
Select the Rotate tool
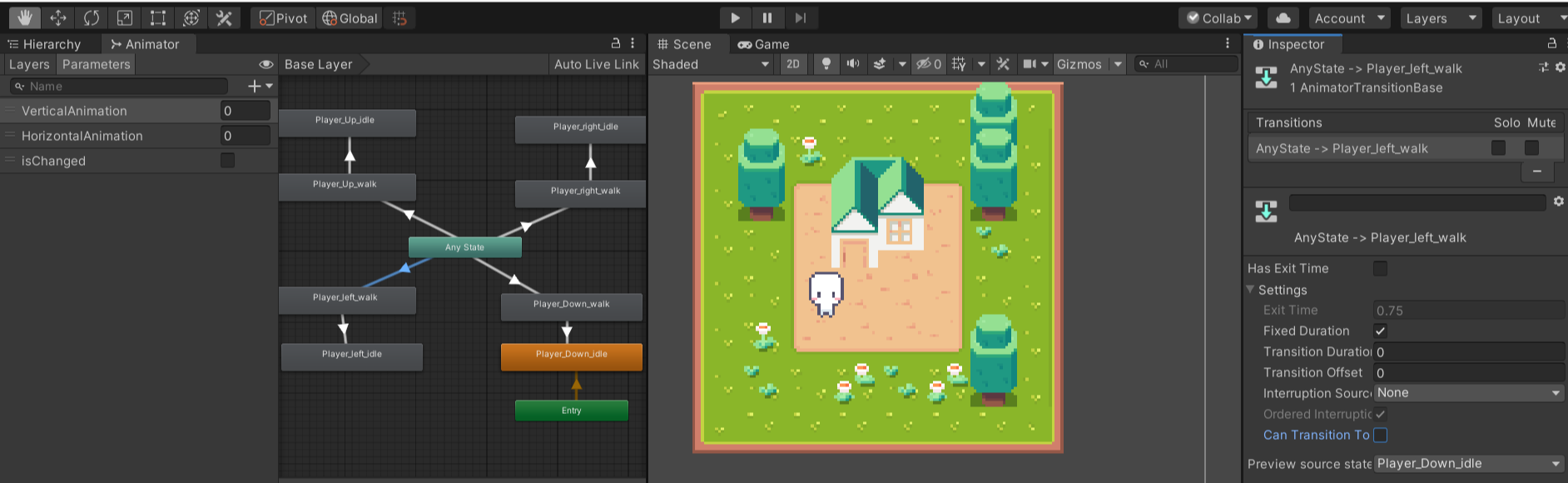92,17
